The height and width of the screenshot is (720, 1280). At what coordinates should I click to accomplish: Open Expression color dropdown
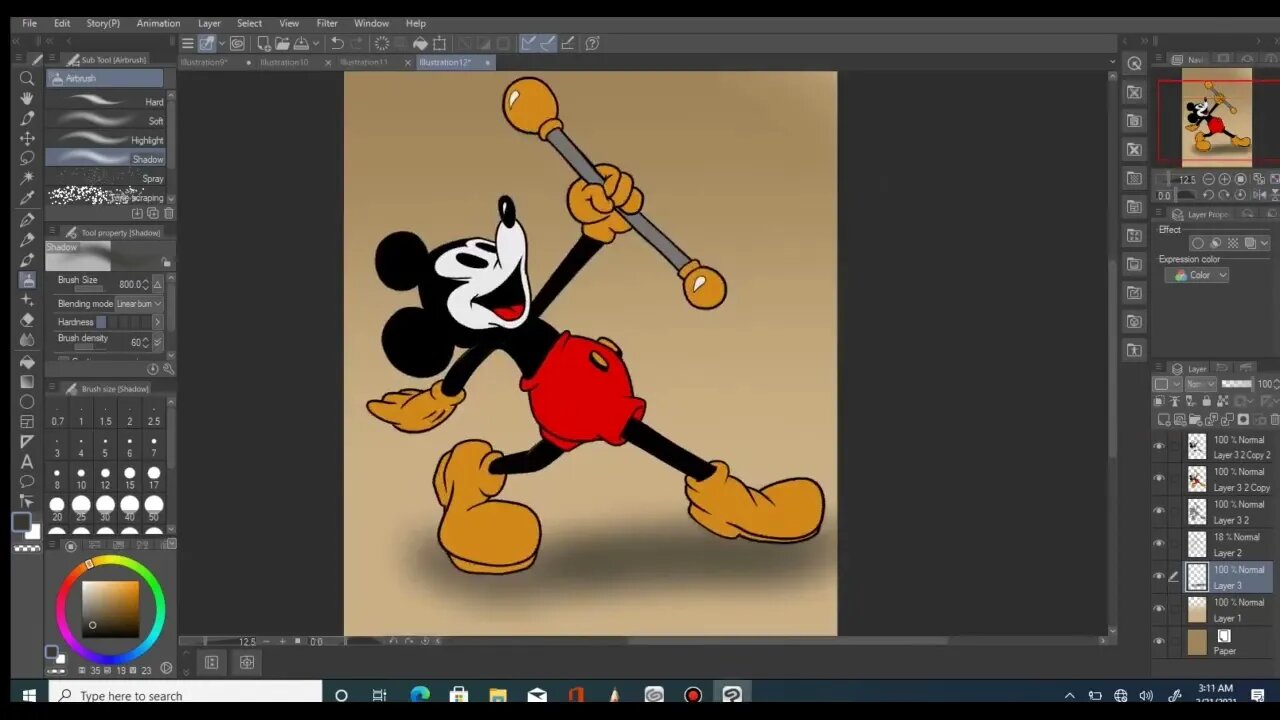1197,275
